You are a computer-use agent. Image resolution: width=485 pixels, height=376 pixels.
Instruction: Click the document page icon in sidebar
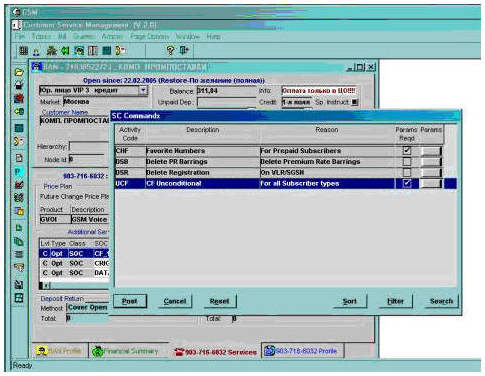[19, 158]
